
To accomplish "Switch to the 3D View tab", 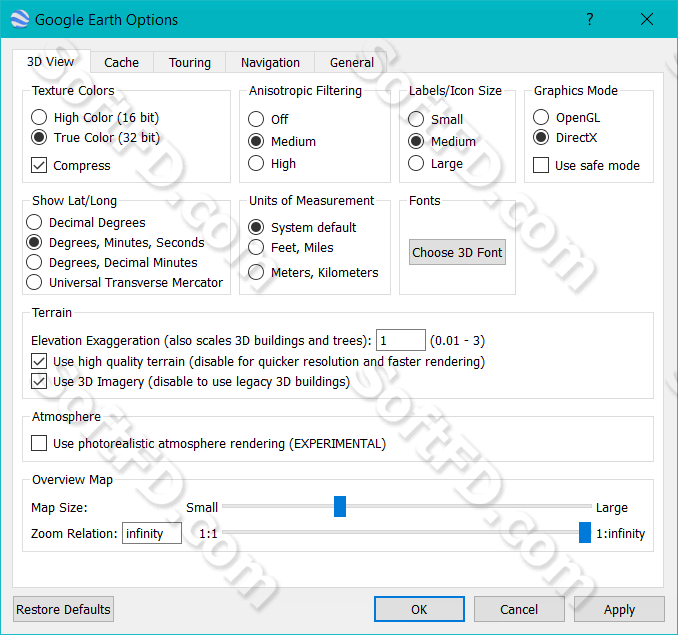I will click(x=51, y=62).
